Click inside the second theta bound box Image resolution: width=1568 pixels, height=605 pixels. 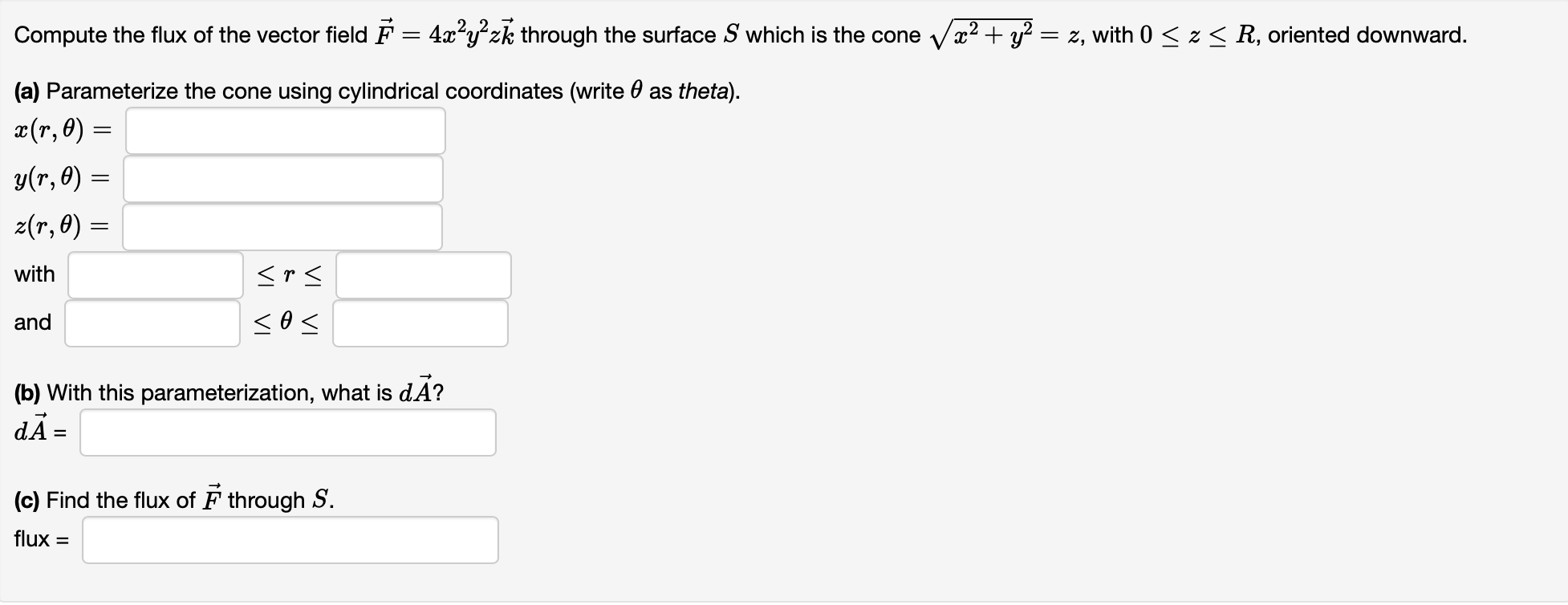pos(421,323)
